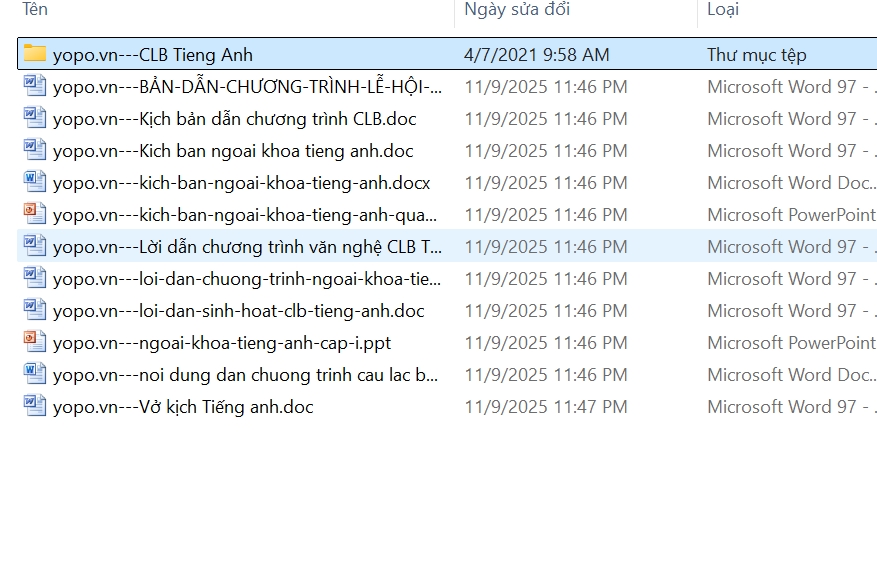The height and width of the screenshot is (585, 877).
Task: Click Word icon of BẢN-DẪN-CHƯƠNG-TRÌNH-LỄ-HỘI file
Action: click(x=35, y=86)
